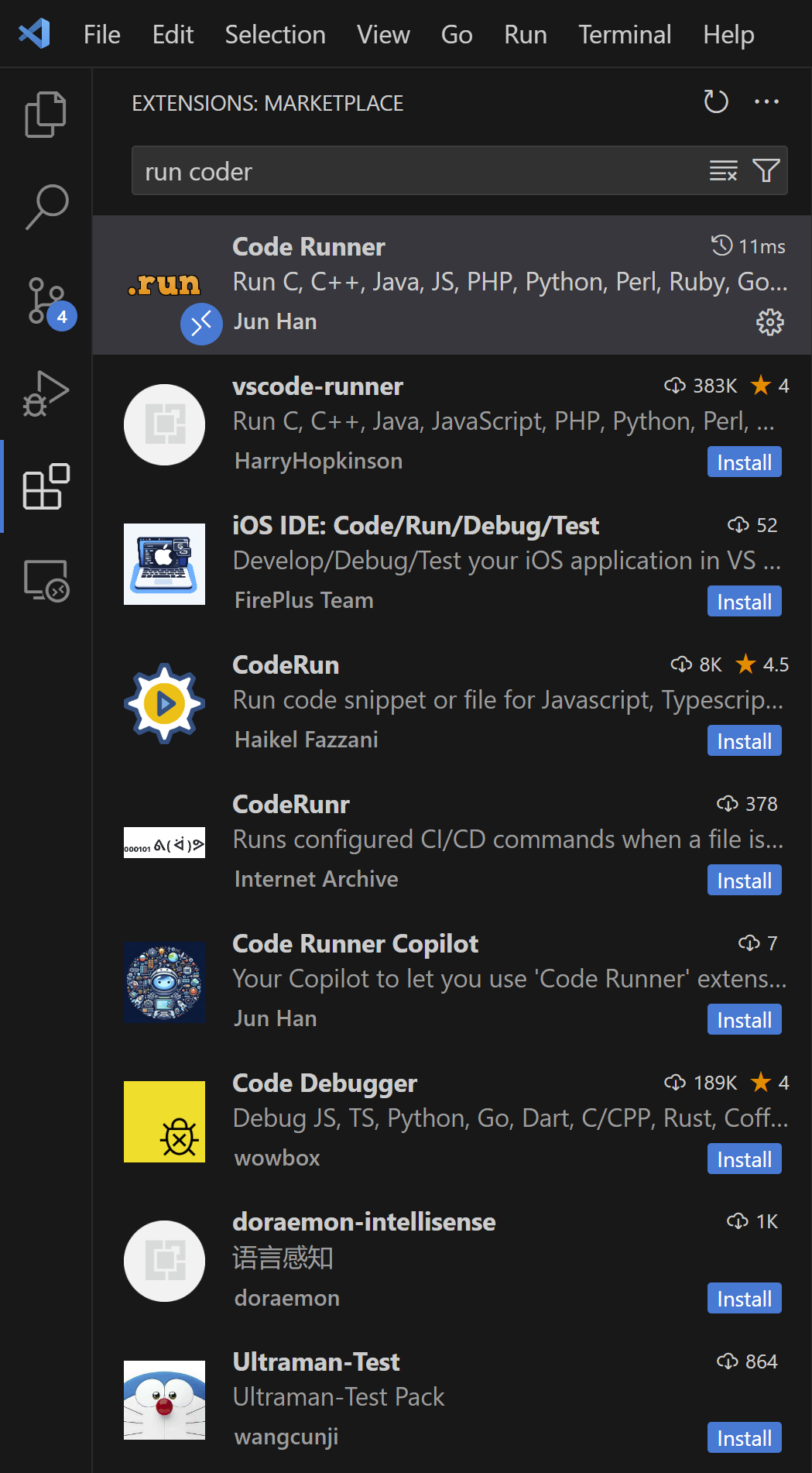Open the Explorer view in activity bar
812x1473 pixels.
(x=46, y=115)
